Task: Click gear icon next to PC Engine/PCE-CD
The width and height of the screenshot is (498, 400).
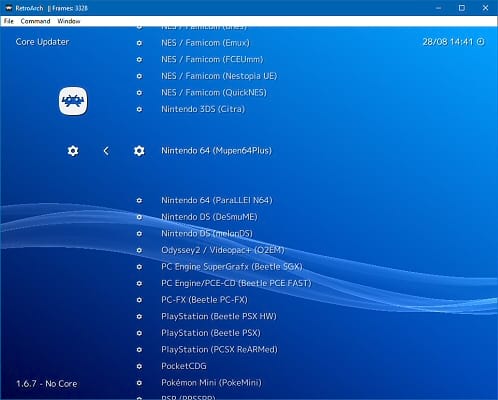Action: [x=139, y=283]
